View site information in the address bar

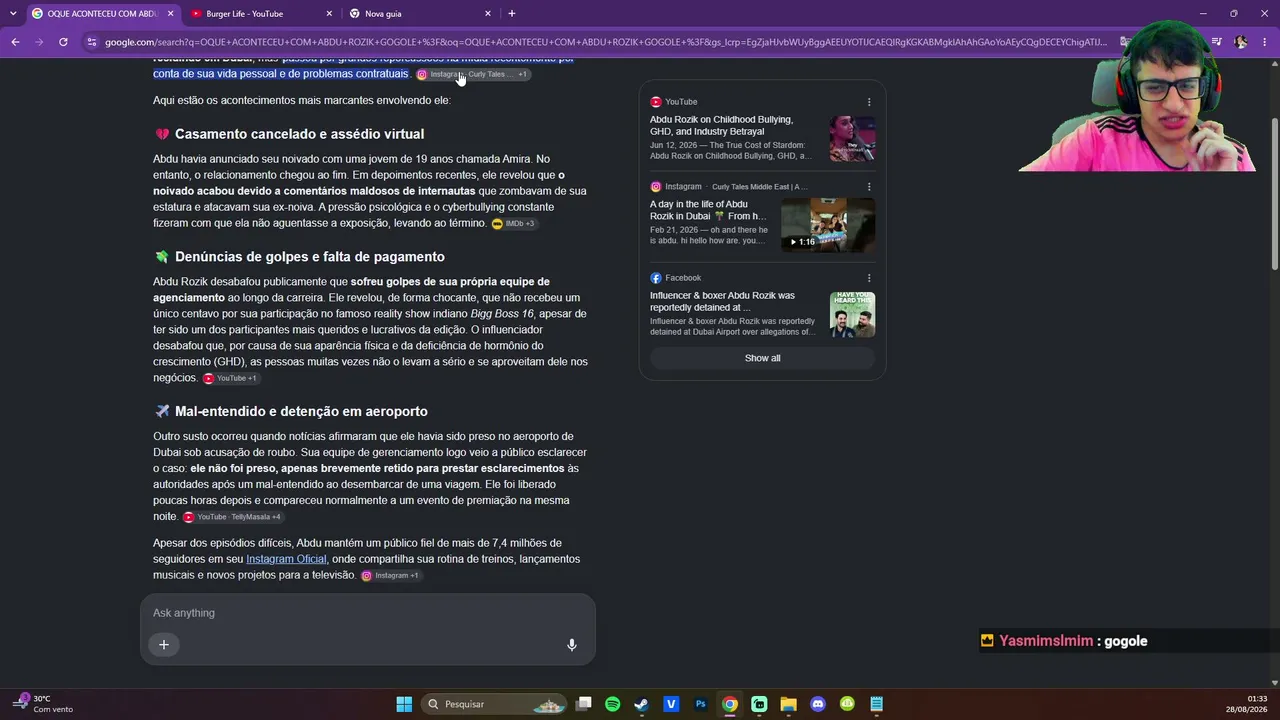tap(92, 42)
